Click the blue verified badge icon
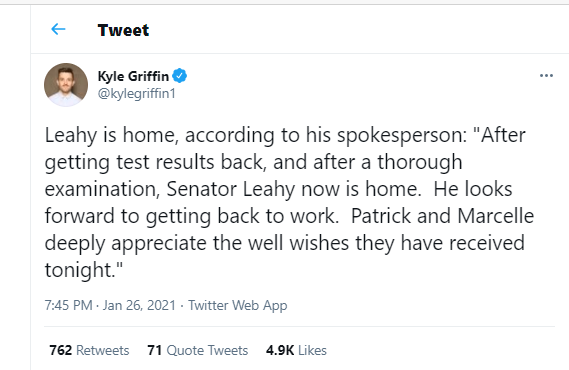 179,76
